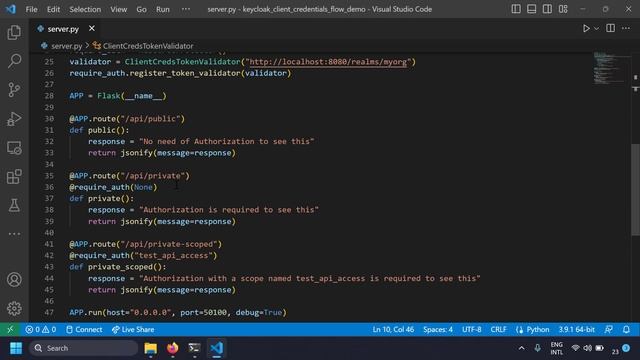The image size is (640, 360).
Task: Run the Python file with play button
Action: (586, 29)
